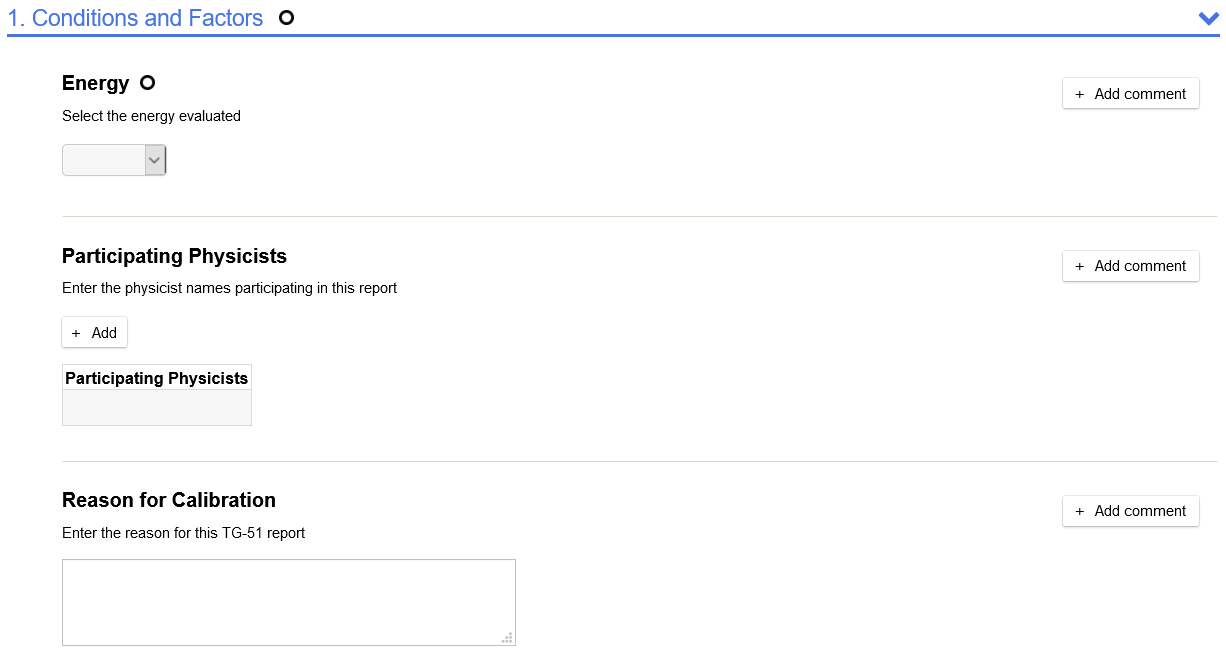Image resolution: width=1226 pixels, height=653 pixels.
Task: Add comment to the Energy section
Action: point(1130,94)
